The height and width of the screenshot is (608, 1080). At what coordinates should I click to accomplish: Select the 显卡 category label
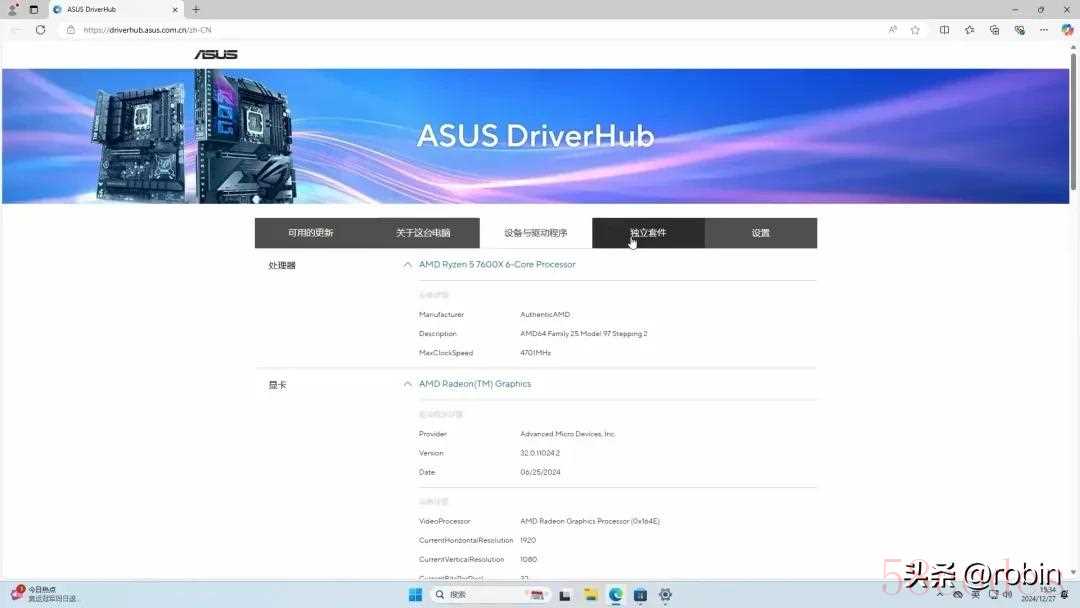[x=278, y=385]
